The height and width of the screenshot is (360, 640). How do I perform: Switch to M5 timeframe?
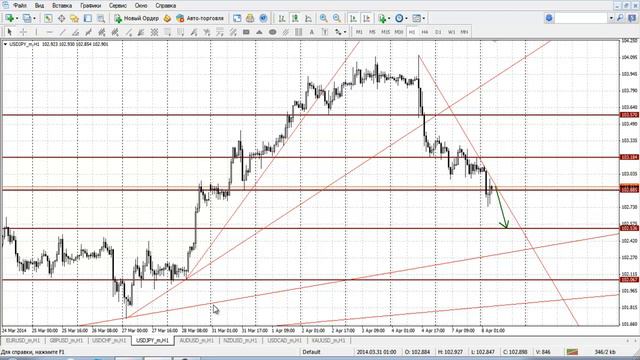[x=372, y=32]
